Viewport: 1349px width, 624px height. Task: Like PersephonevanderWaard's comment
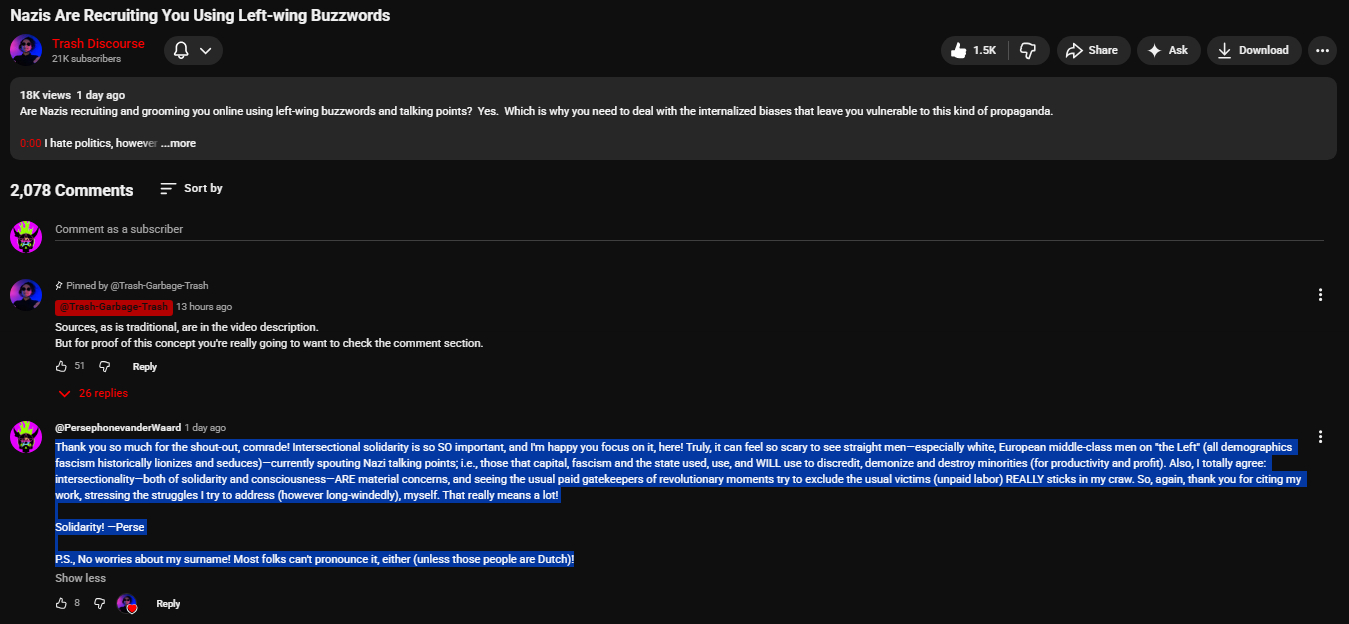[62, 604]
